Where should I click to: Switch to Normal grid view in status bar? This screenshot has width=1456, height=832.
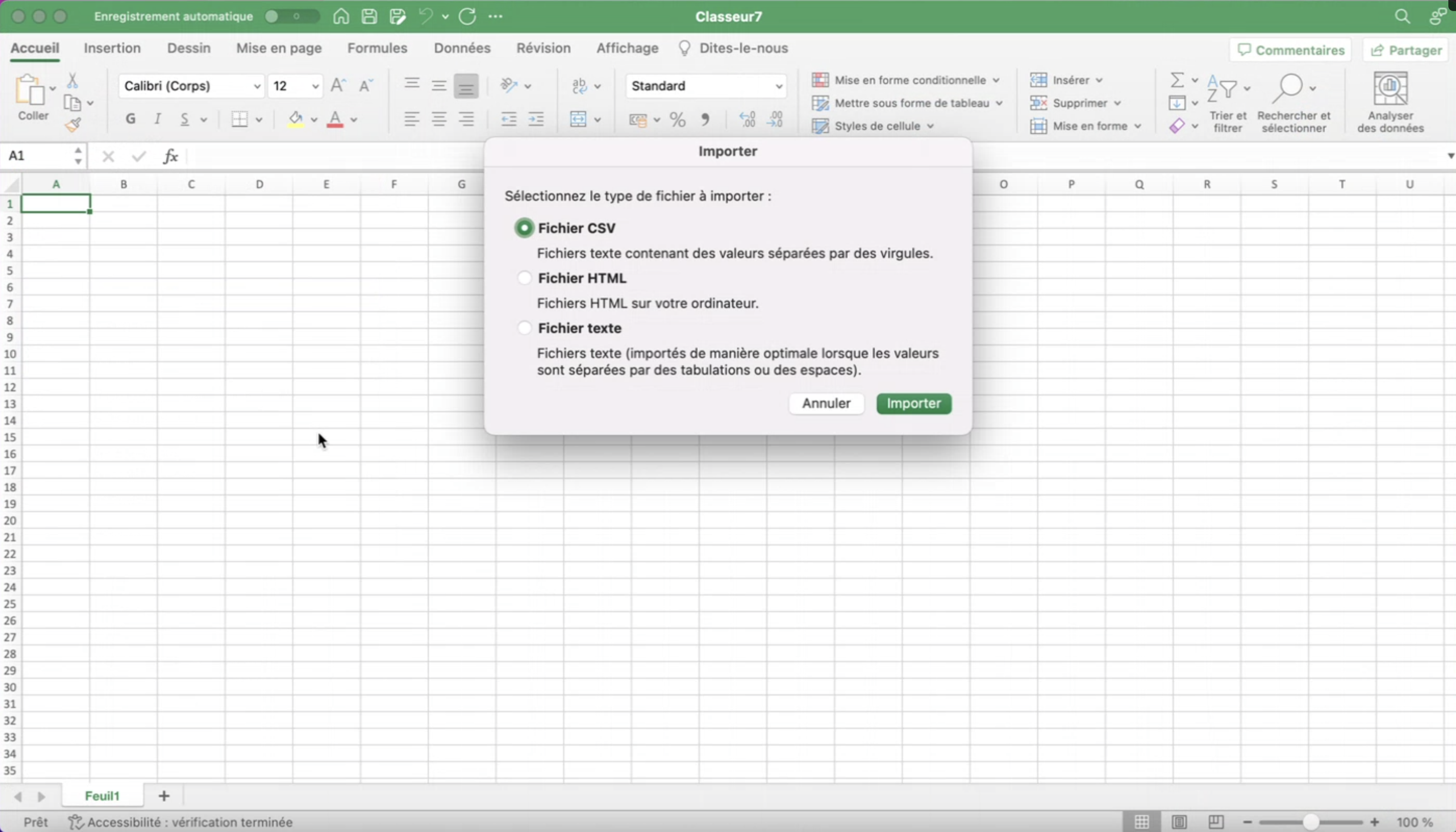coord(1142,822)
